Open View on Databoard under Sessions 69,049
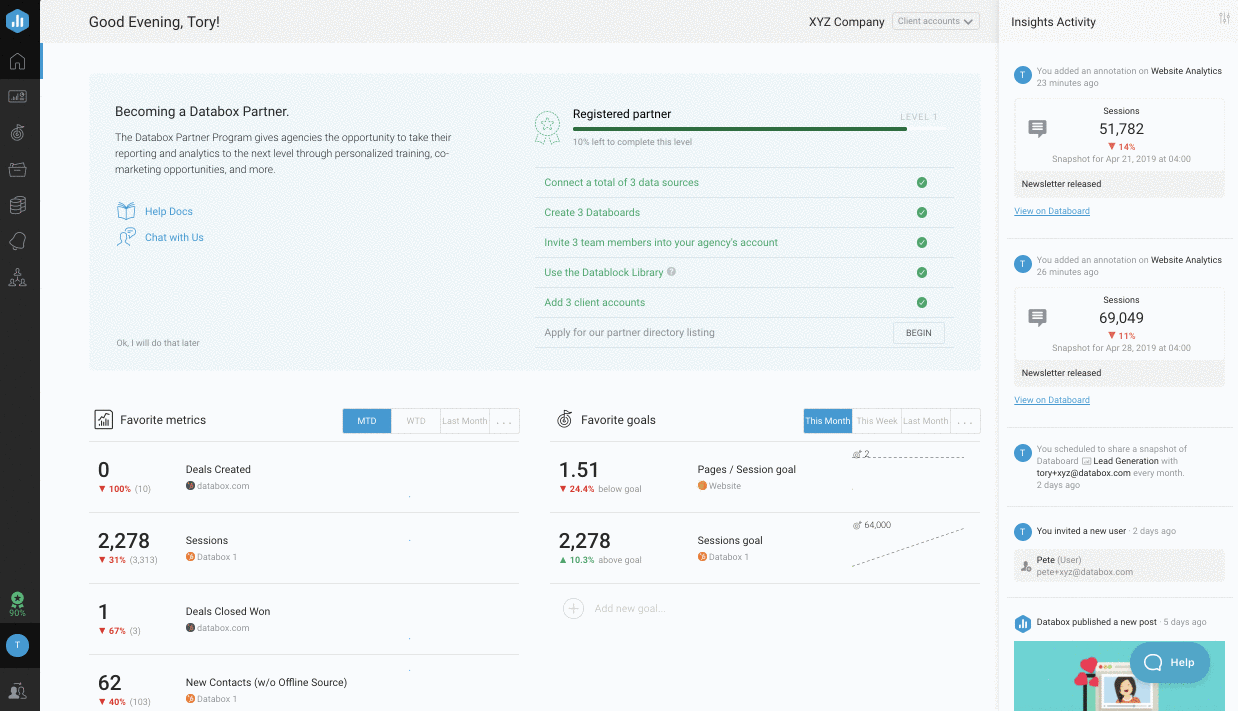Viewport: 1238px width, 711px height. [x=1052, y=400]
